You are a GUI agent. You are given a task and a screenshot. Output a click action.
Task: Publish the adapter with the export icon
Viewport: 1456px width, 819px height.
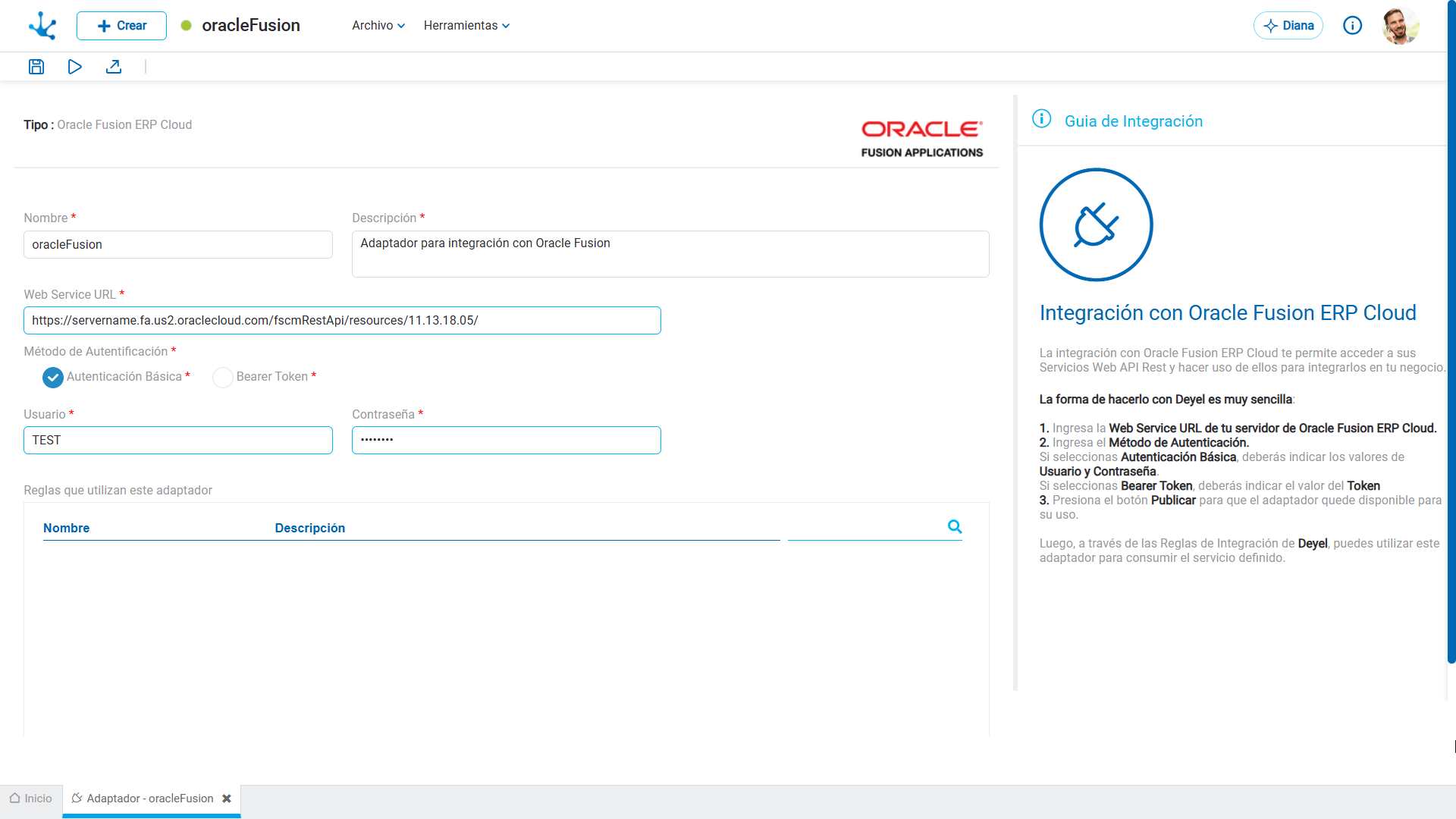point(114,67)
